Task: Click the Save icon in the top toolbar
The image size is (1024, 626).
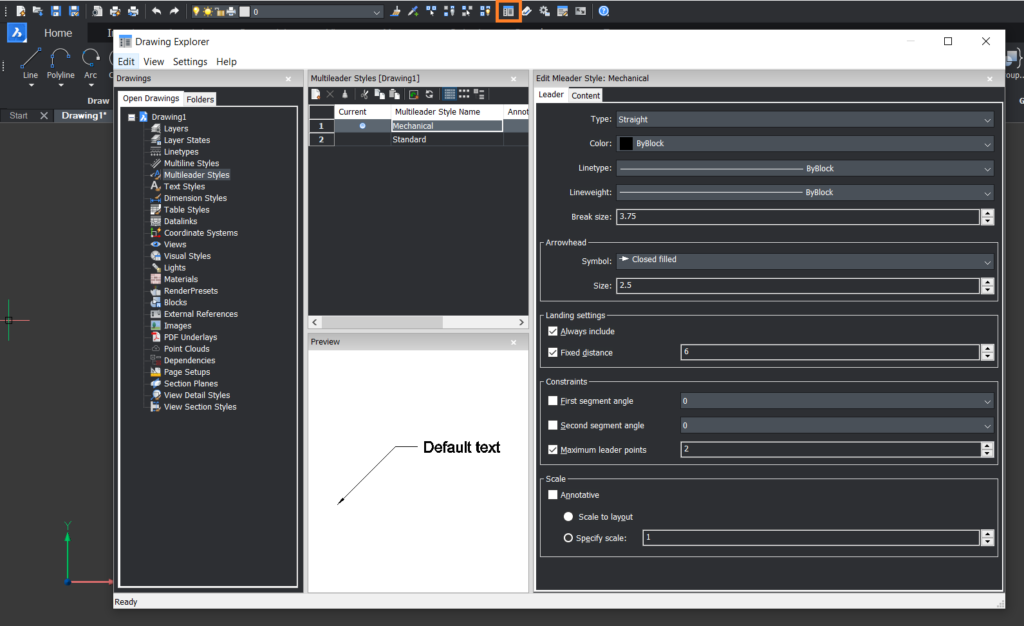Action: [56, 11]
